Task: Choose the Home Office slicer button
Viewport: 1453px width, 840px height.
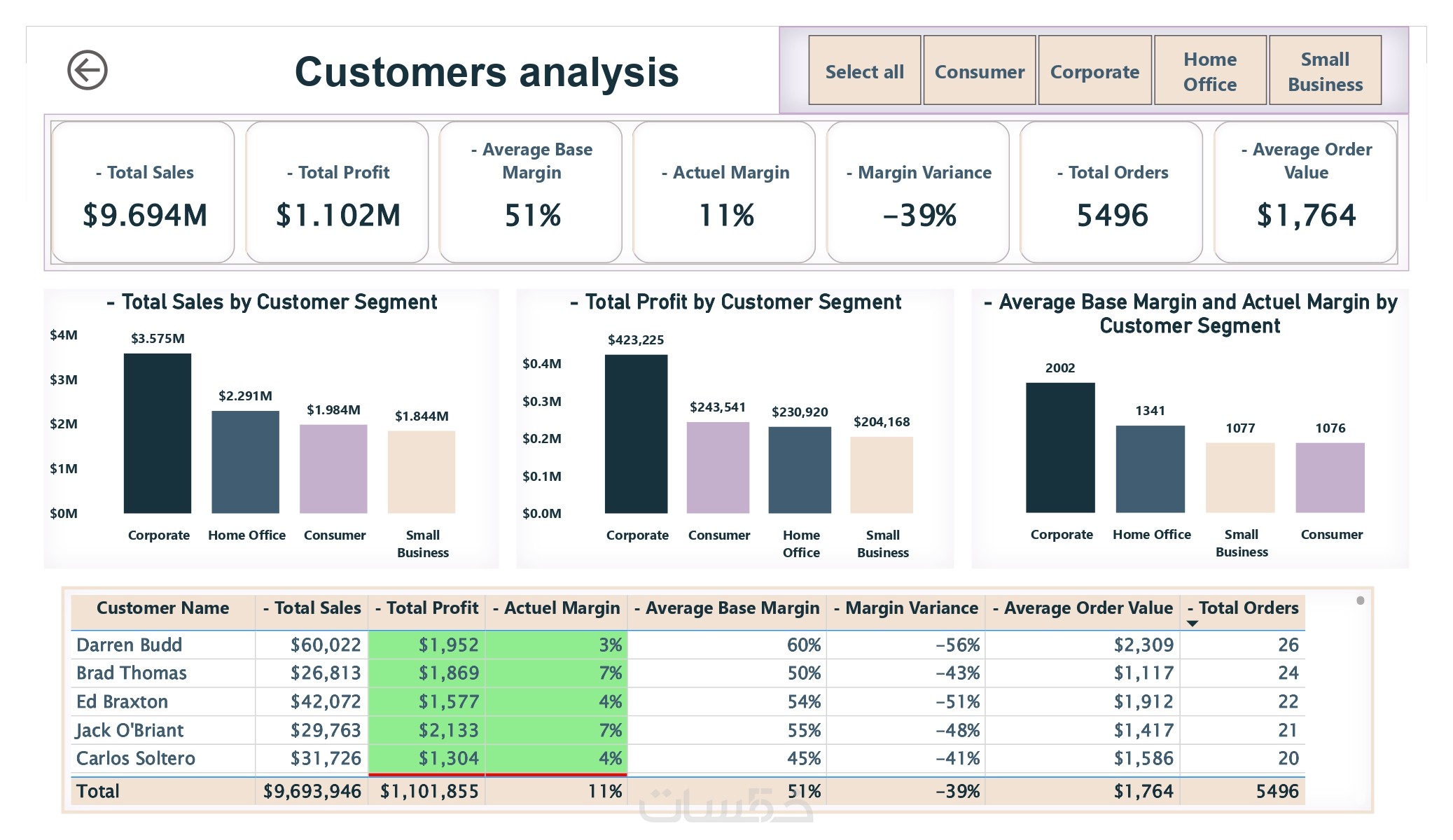Action: pyautogui.click(x=1210, y=71)
